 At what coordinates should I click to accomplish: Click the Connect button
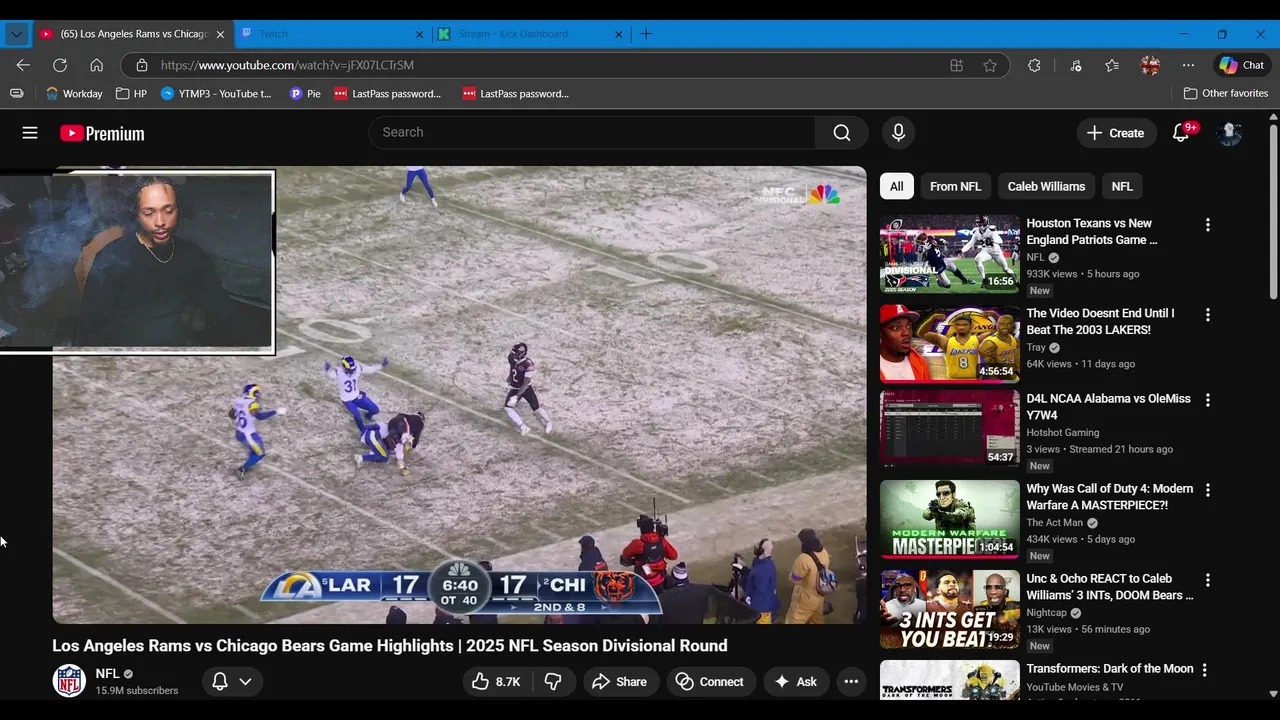[x=711, y=682]
